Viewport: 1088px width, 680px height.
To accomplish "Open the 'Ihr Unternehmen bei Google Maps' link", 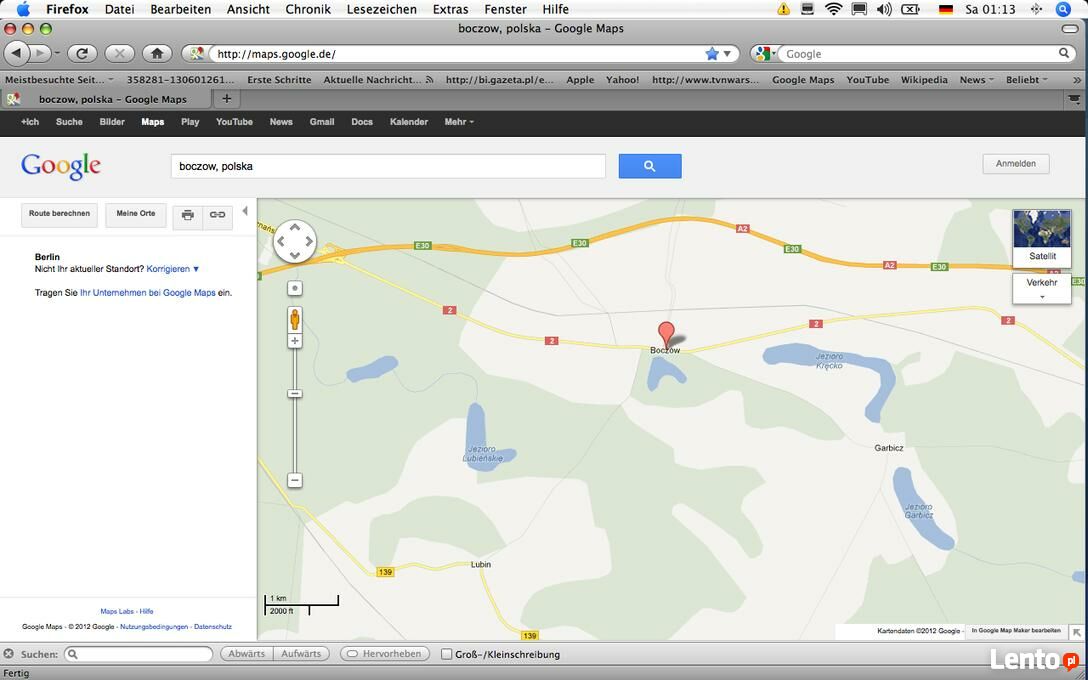I will coord(148,293).
